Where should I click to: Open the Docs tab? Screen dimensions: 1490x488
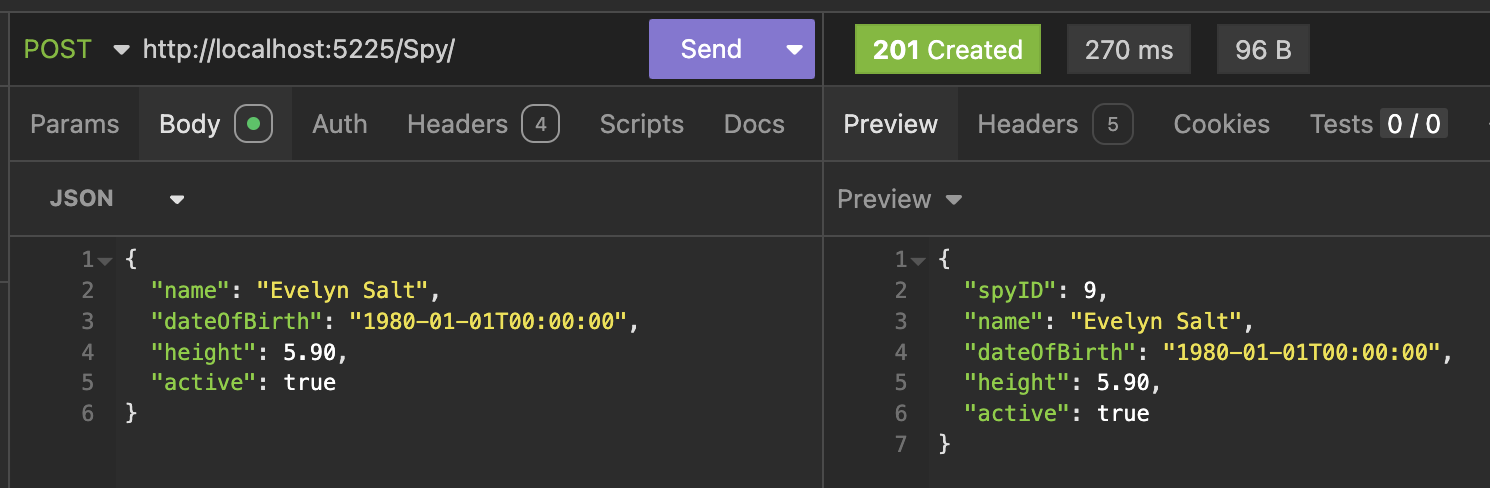[754, 124]
